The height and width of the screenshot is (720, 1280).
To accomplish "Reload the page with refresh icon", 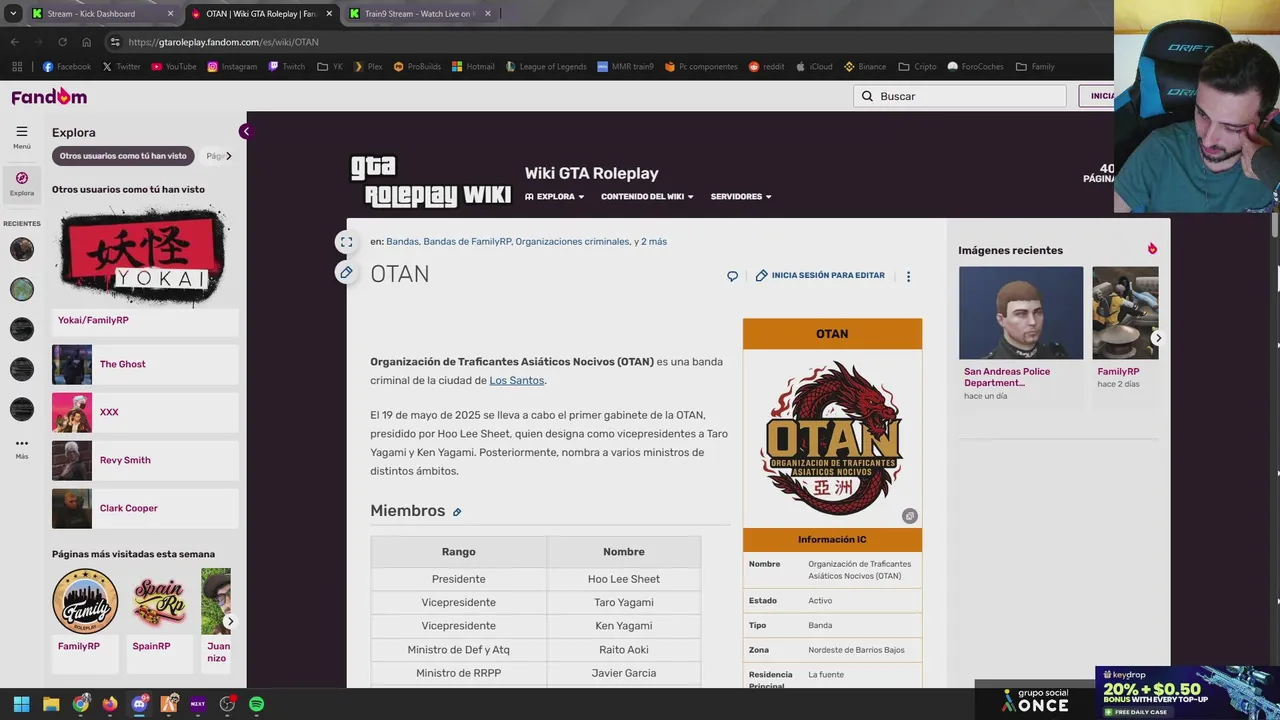I will [62, 42].
